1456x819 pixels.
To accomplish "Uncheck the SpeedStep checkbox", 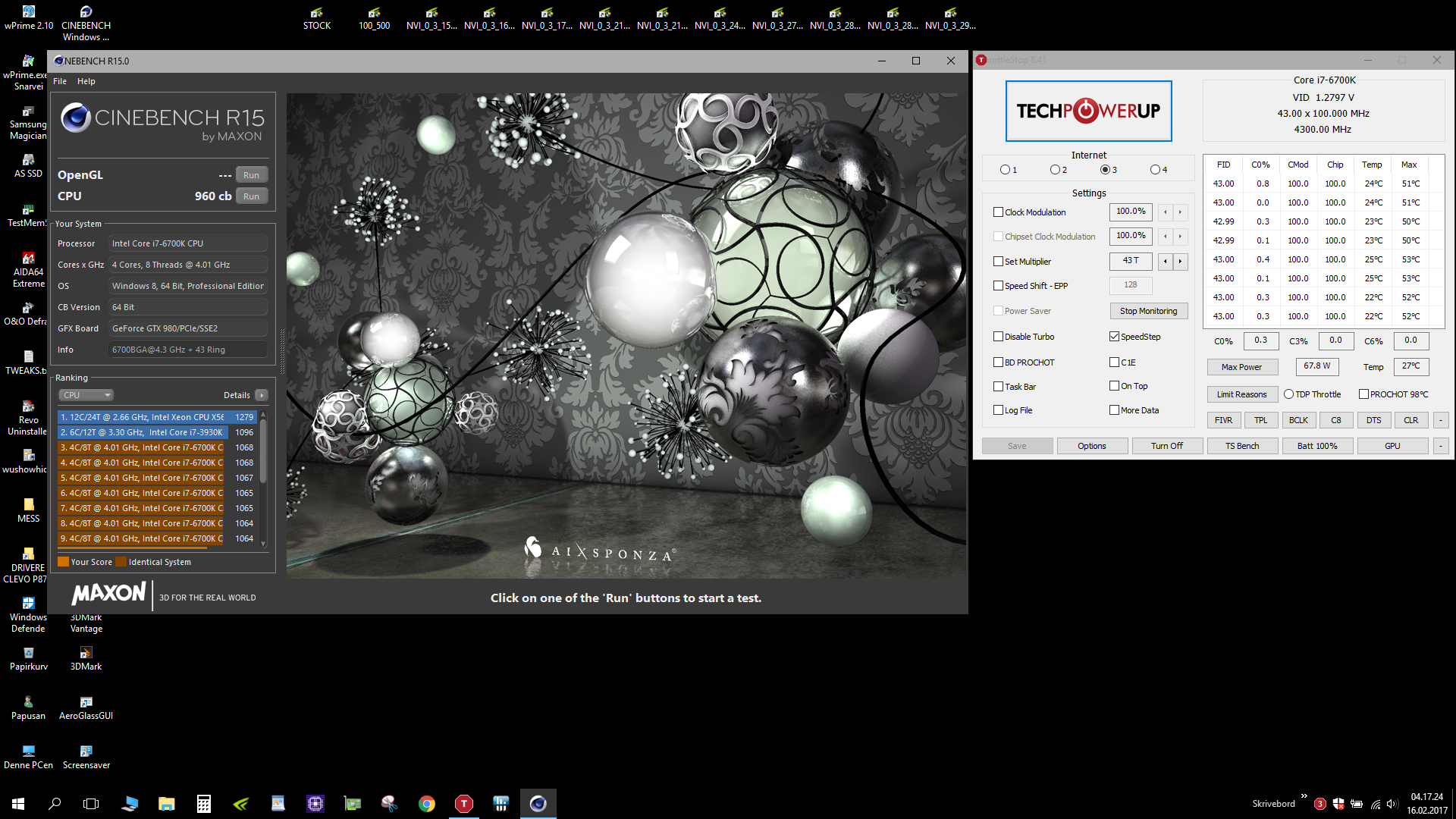I will 1114,337.
